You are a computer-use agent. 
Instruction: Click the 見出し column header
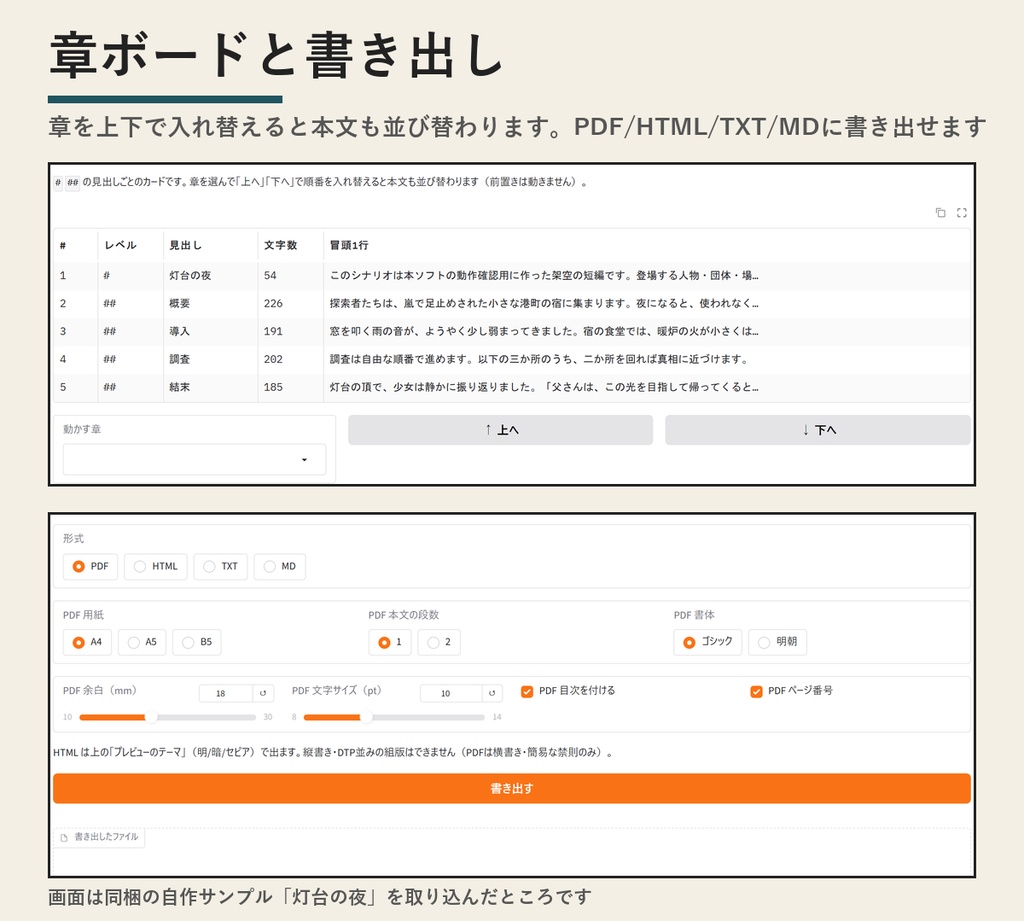coord(210,246)
